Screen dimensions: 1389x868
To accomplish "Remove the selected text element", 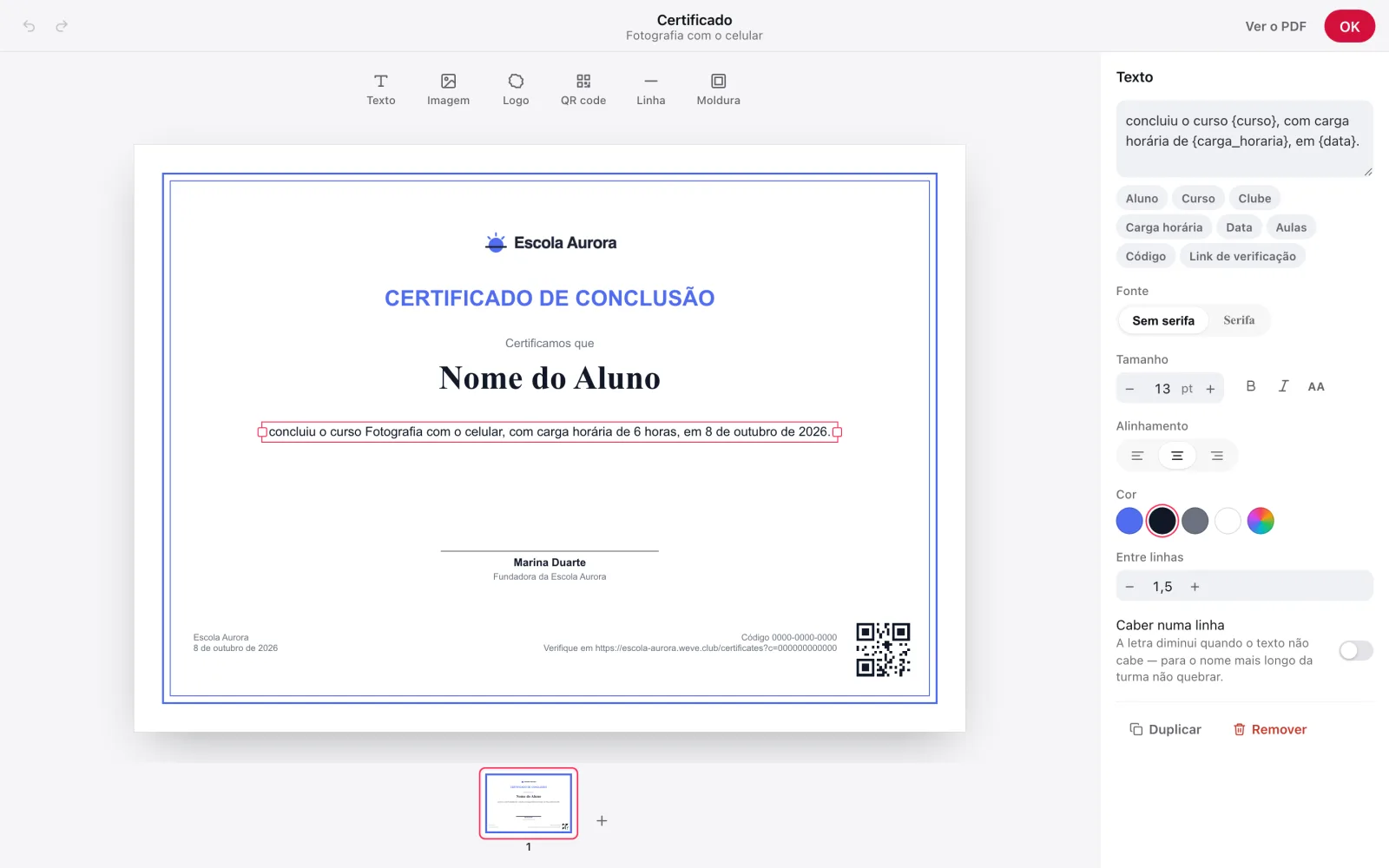I will coord(1270,729).
